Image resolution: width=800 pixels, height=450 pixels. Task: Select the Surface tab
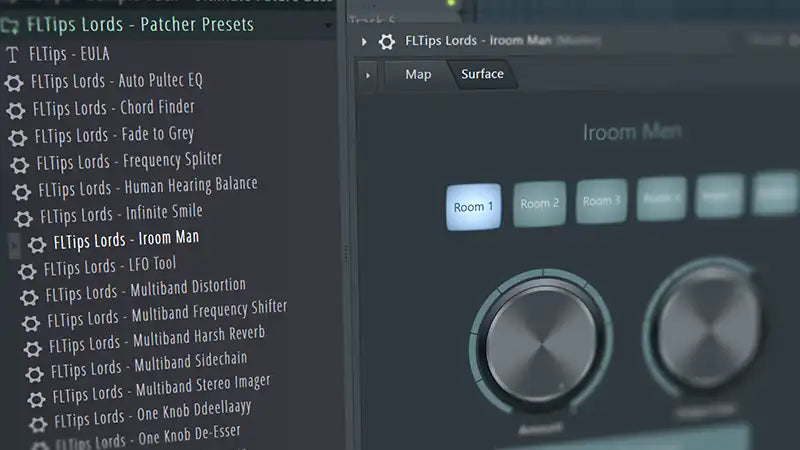(x=482, y=74)
